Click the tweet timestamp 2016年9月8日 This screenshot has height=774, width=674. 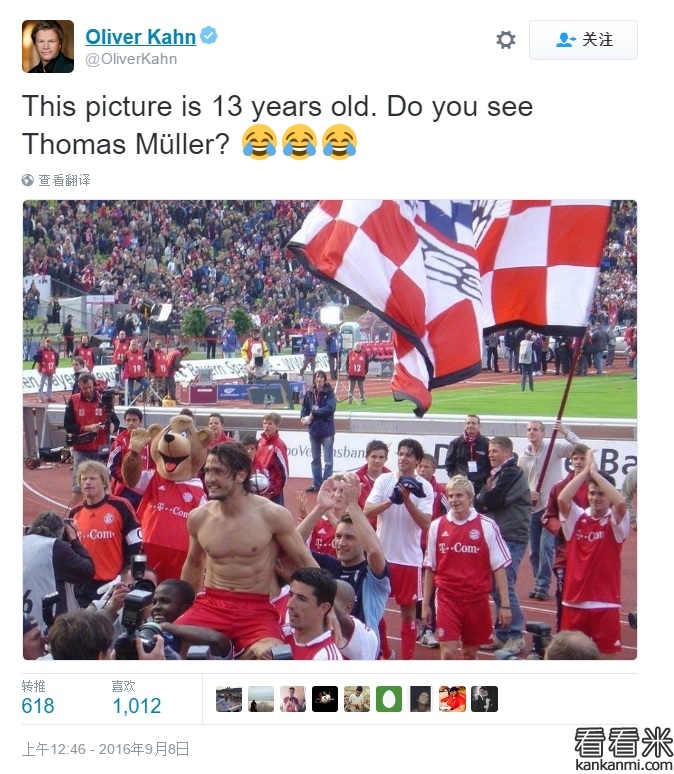[x=105, y=749]
